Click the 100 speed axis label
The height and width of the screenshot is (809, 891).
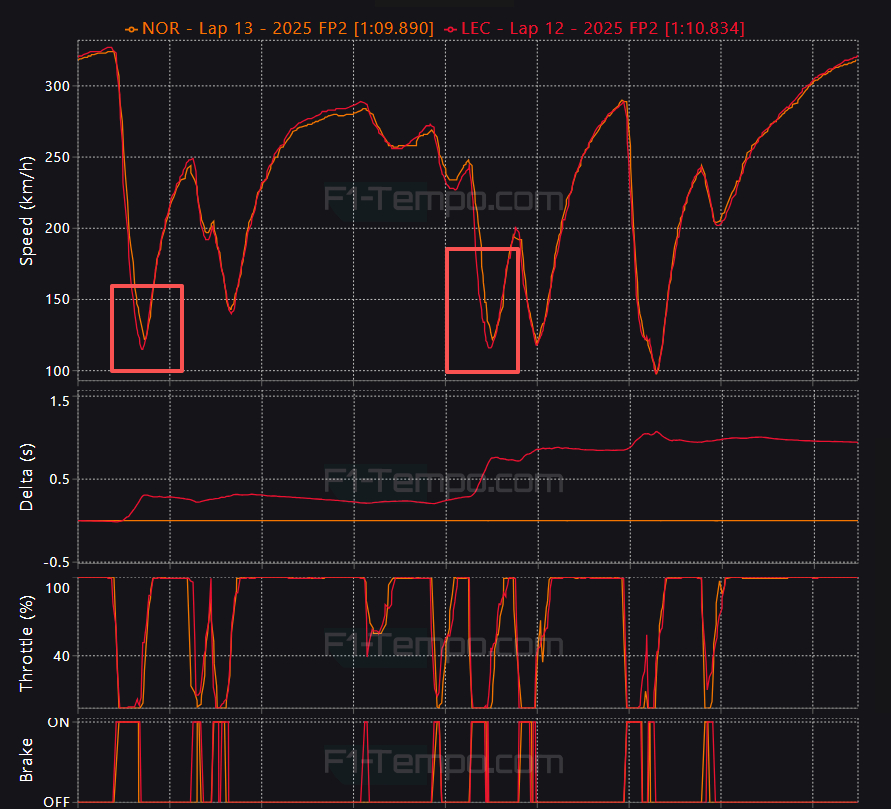[x=57, y=371]
